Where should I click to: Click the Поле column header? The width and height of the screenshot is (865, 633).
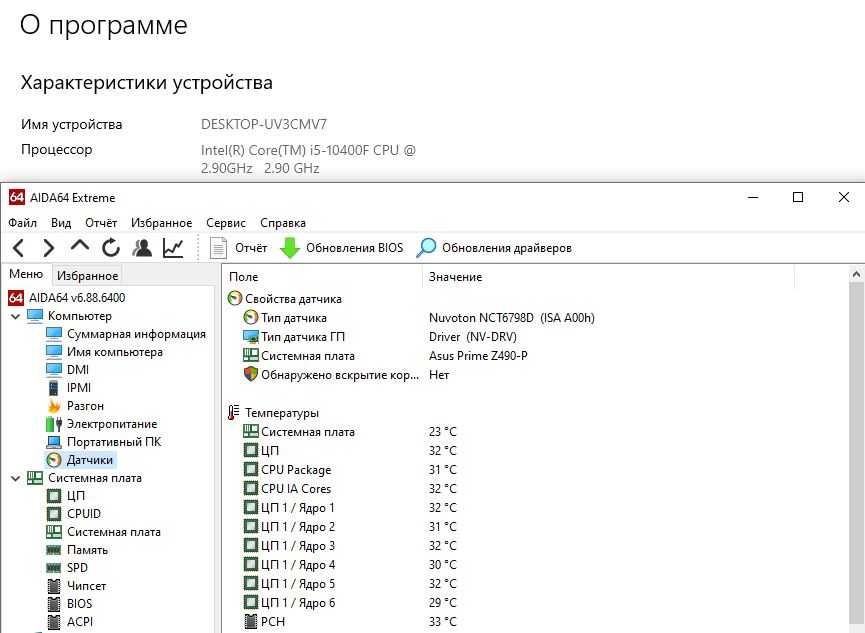click(323, 277)
